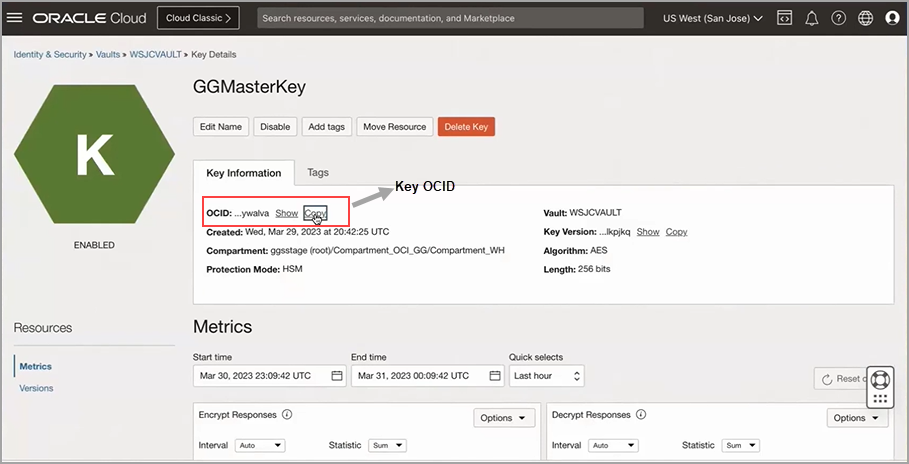Open the help question mark icon
This screenshot has height=464, width=909.
click(x=838, y=18)
